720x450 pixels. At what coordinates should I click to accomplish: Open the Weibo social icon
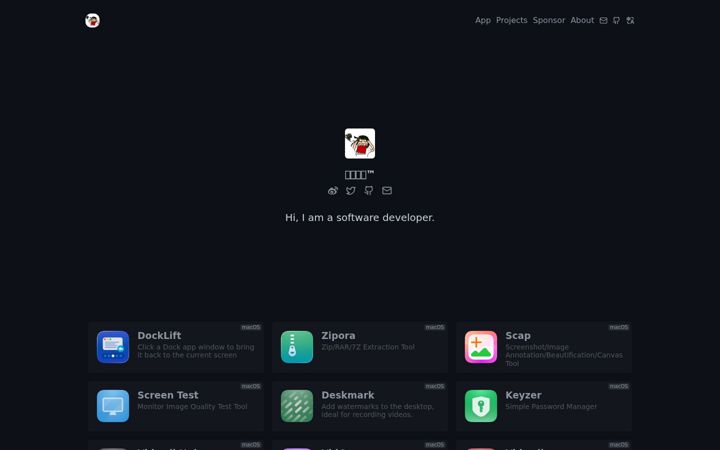click(x=333, y=191)
